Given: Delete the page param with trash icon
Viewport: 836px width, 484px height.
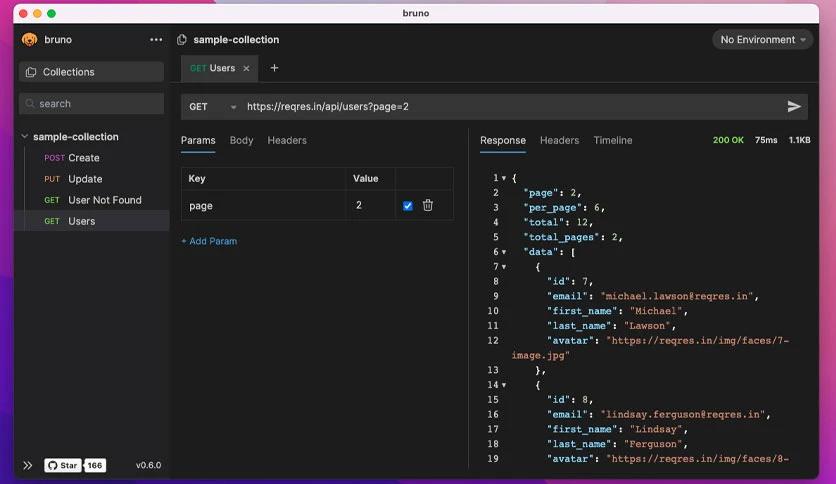Looking at the screenshot, I should tap(428, 205).
